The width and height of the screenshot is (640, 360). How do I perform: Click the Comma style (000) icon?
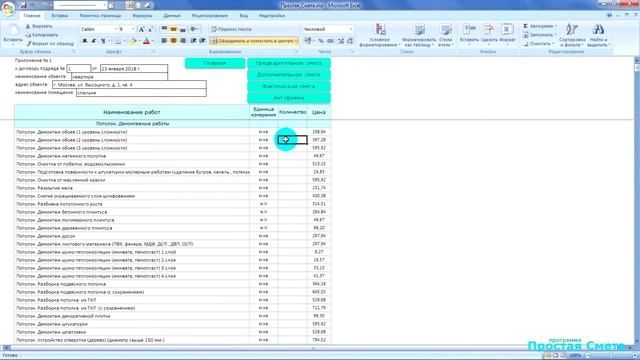click(330, 41)
